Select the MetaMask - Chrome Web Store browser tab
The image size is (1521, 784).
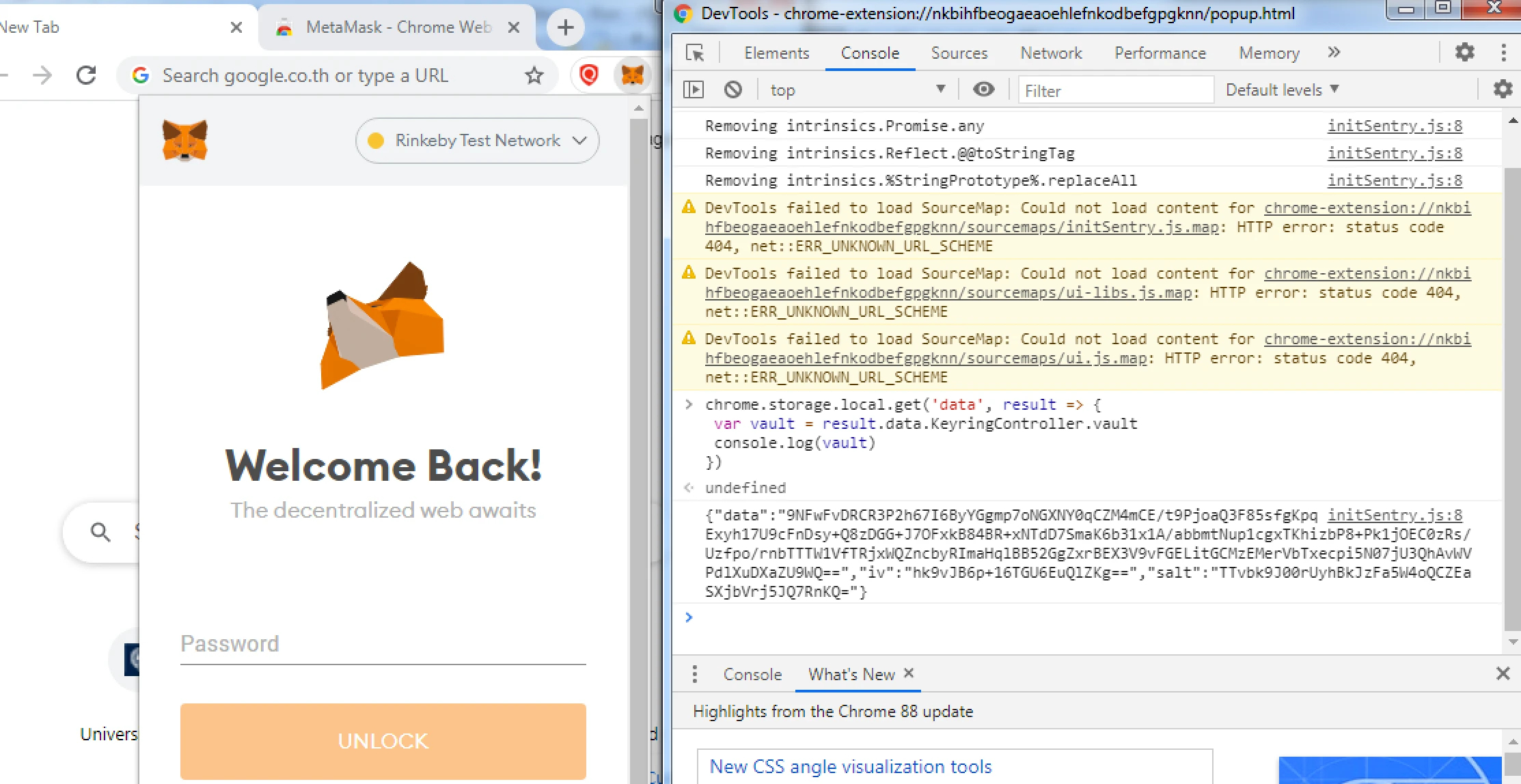398,27
